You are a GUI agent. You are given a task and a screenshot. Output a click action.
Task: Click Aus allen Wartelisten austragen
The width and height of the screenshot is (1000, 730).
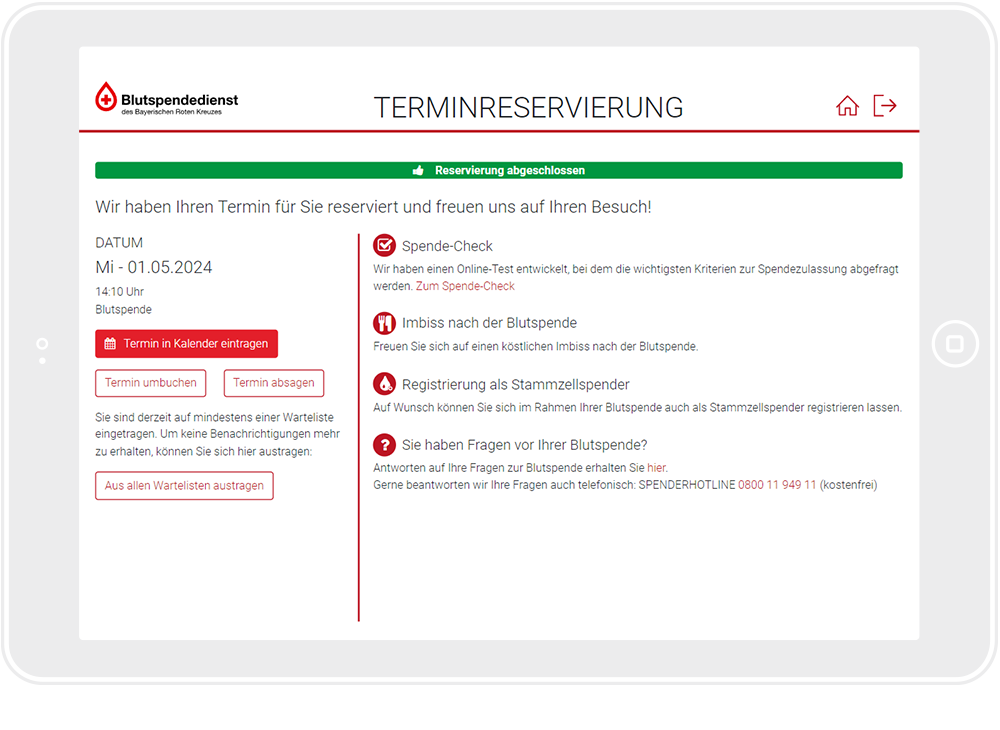click(x=184, y=486)
